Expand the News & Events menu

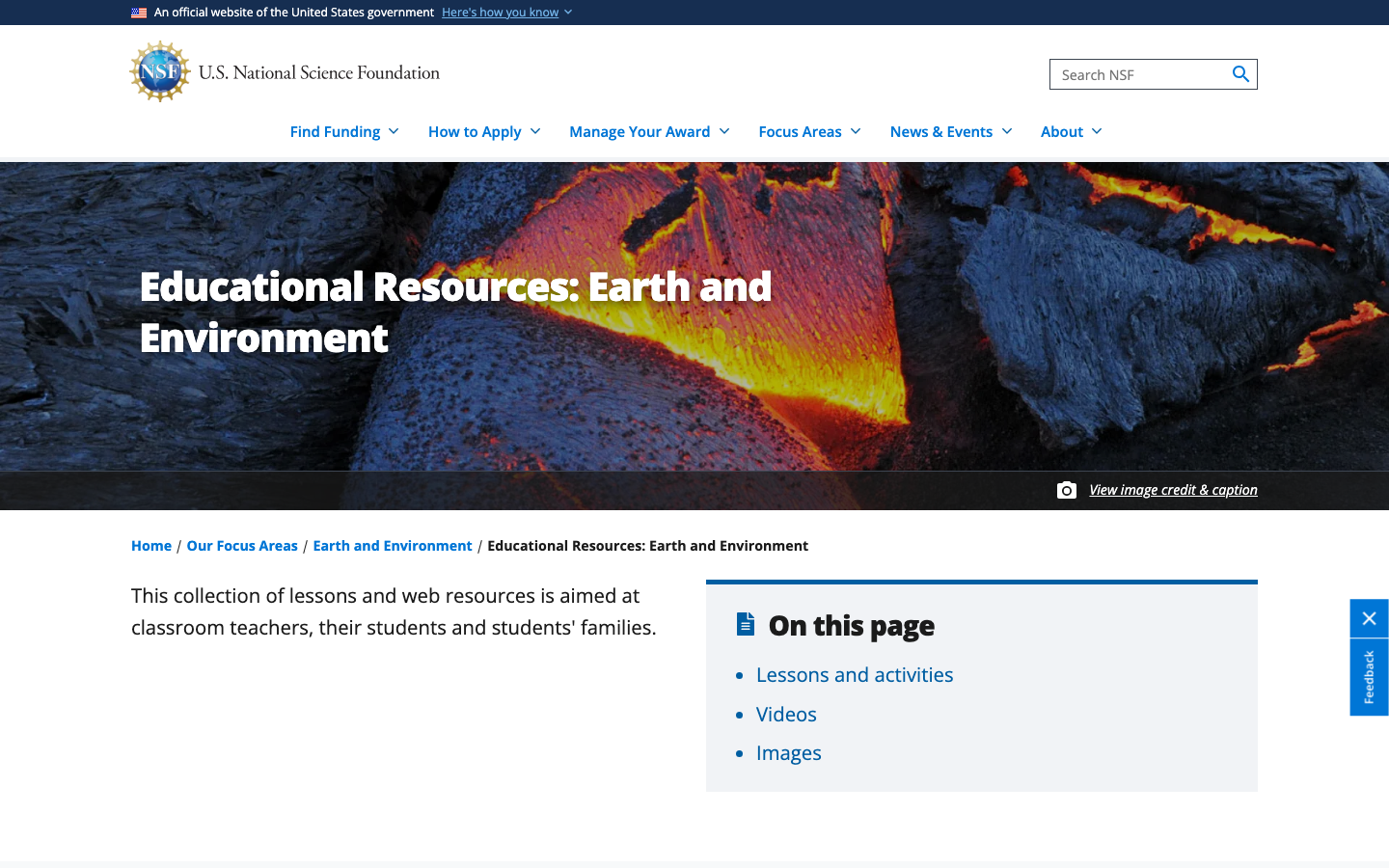point(951,131)
